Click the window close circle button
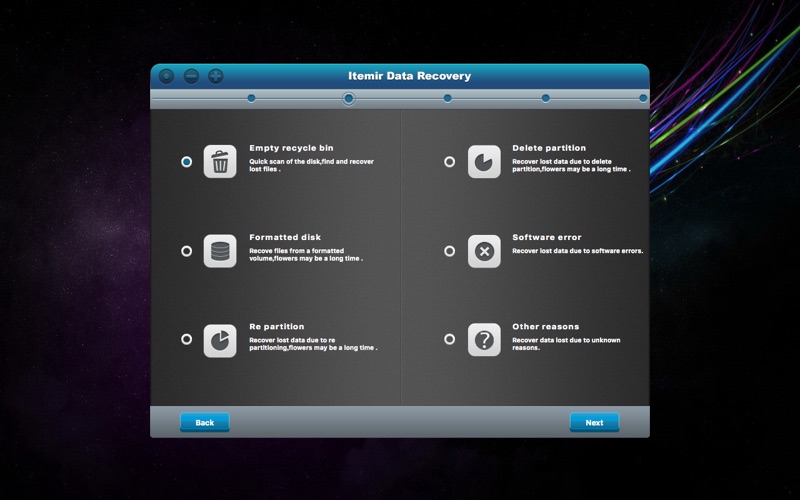 point(166,77)
